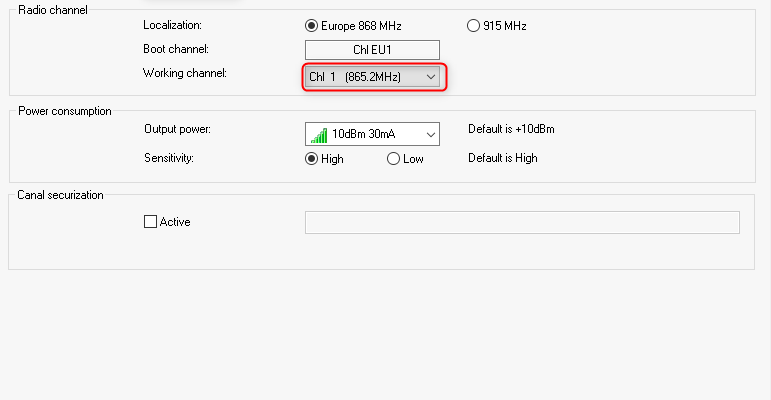This screenshot has width=771, height=400.
Task: Click the Default is +10dBm hint text
Action: coord(511,129)
